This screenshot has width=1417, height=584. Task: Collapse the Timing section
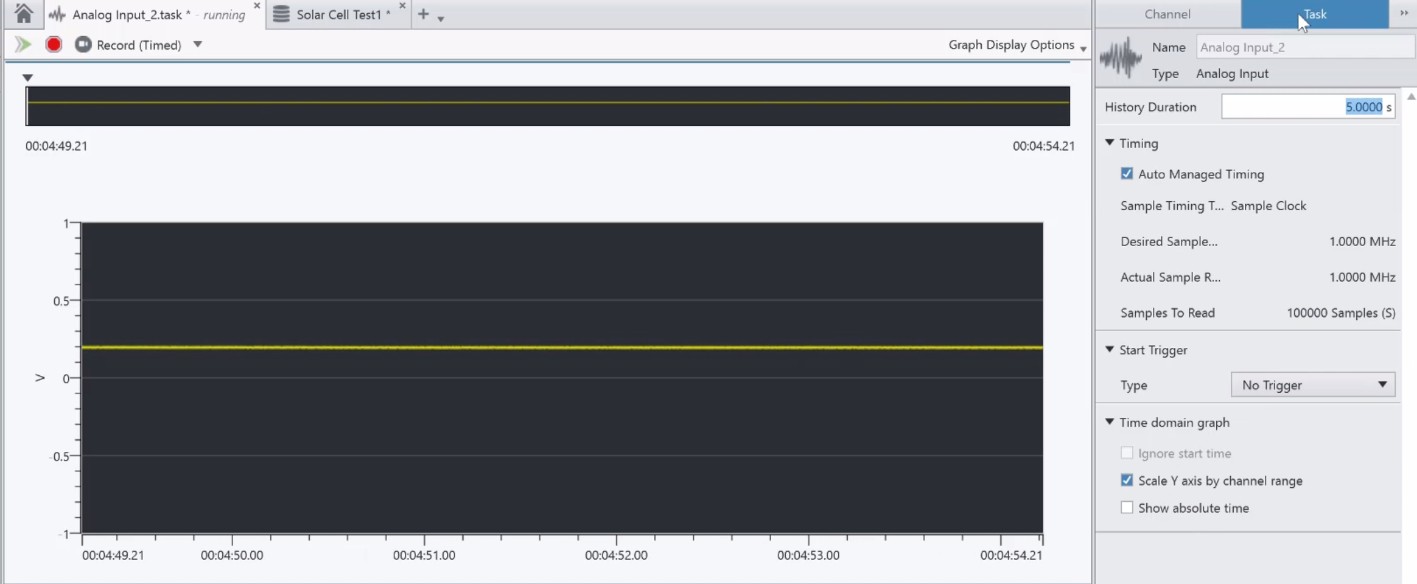[1109, 143]
